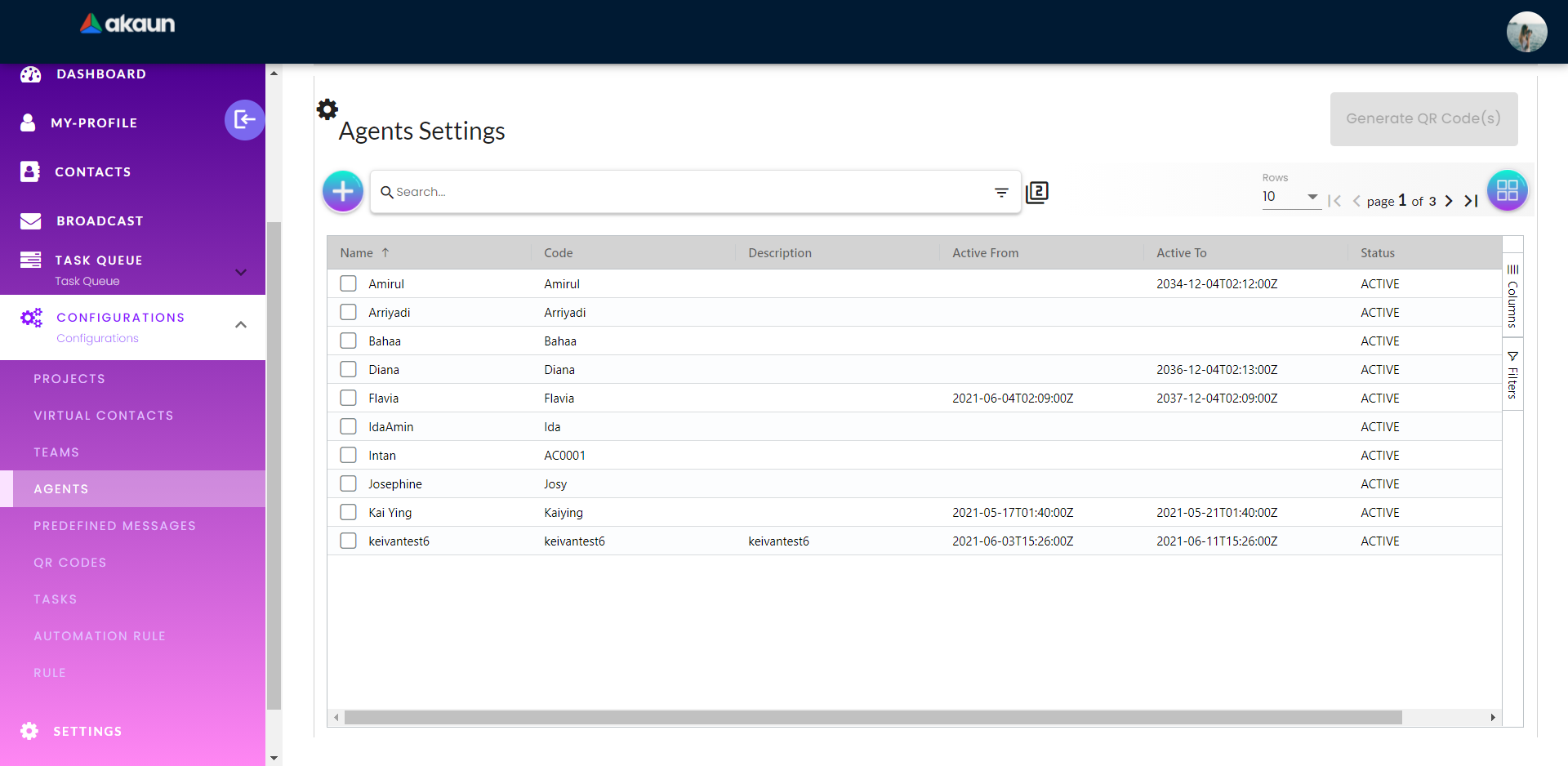Click into the Search agents field
Screen dimensions: 1568x766
pyautogui.click(x=686, y=192)
